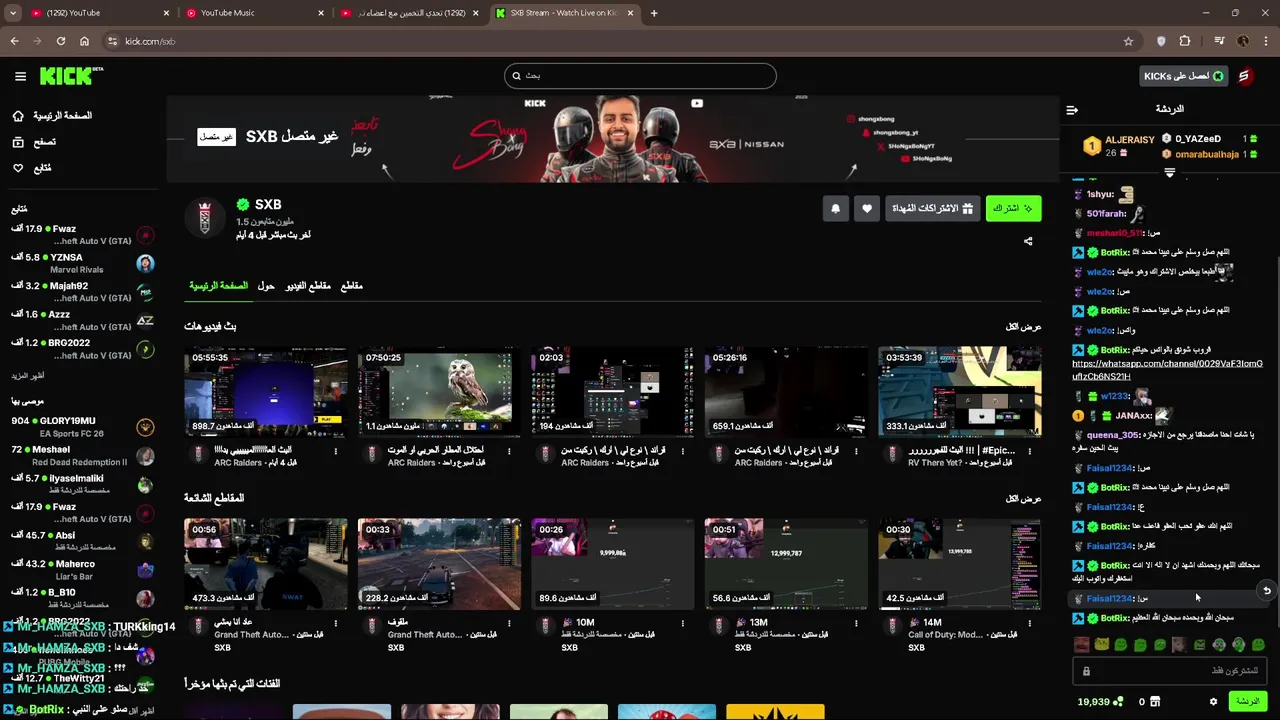Image resolution: width=1280 pixels, height=720 pixels.
Task: Click the first emote in the quick emote row
Action: [x=1081, y=645]
